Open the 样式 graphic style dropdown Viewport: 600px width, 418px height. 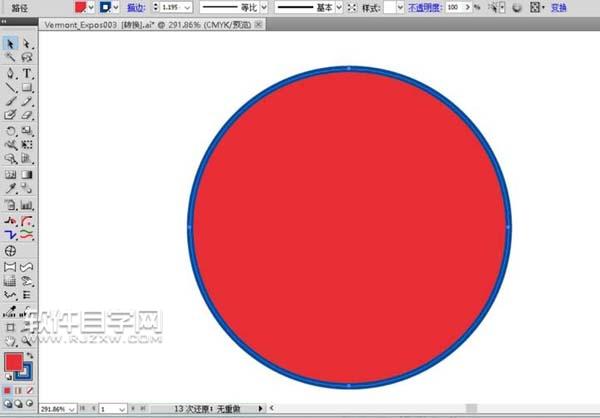(400, 7)
